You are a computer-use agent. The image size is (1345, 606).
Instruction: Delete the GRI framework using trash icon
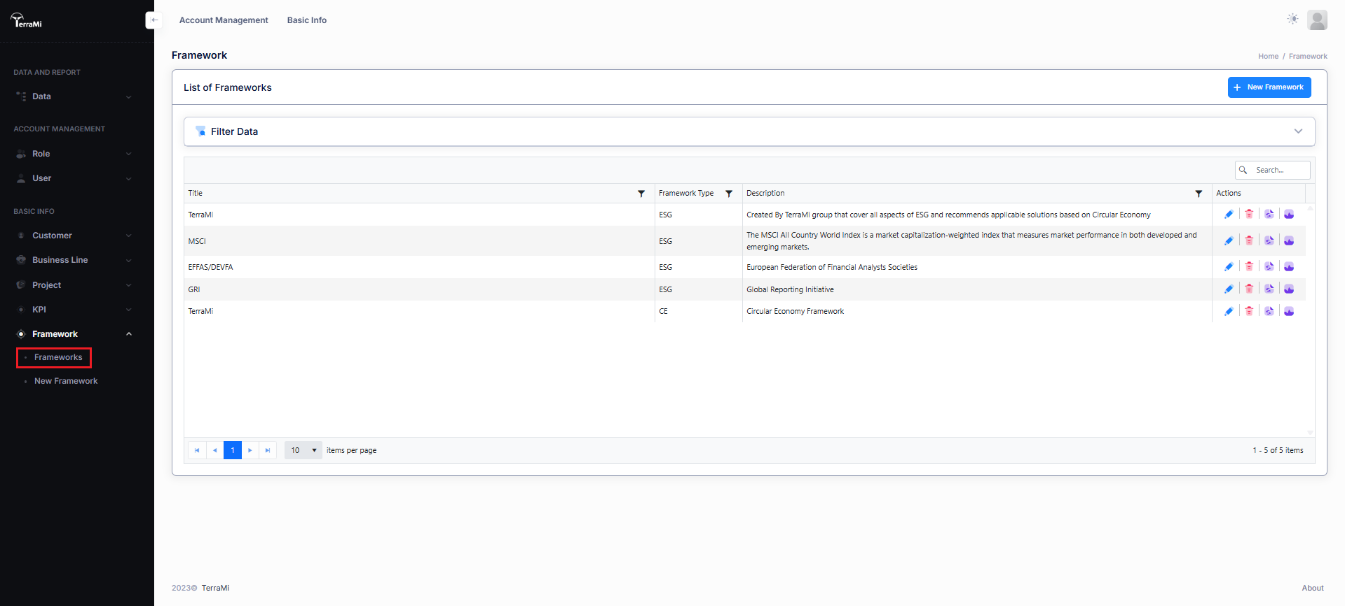(1249, 289)
